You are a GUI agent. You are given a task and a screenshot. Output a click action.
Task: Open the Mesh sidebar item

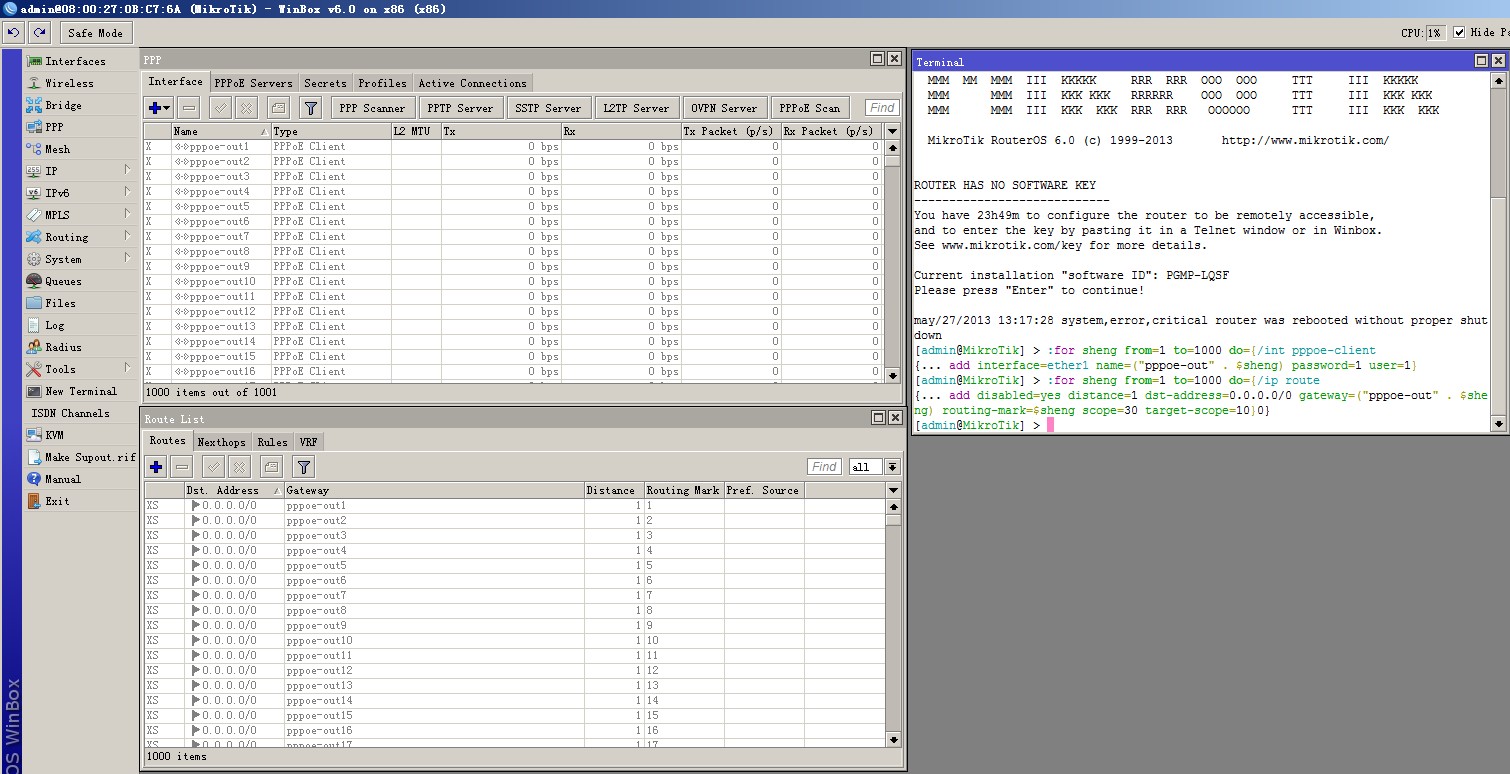click(x=57, y=149)
